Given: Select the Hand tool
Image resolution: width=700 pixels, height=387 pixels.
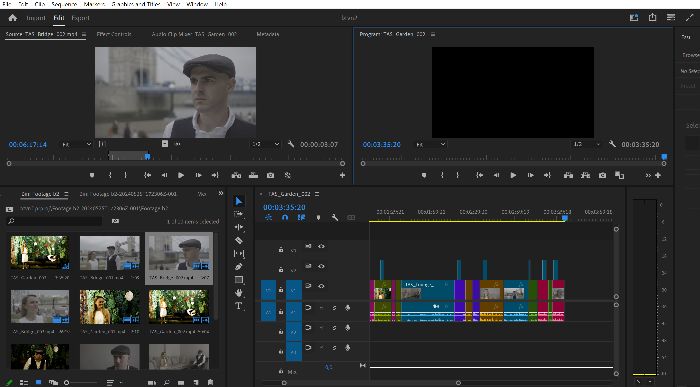Looking at the screenshot, I should [239, 293].
